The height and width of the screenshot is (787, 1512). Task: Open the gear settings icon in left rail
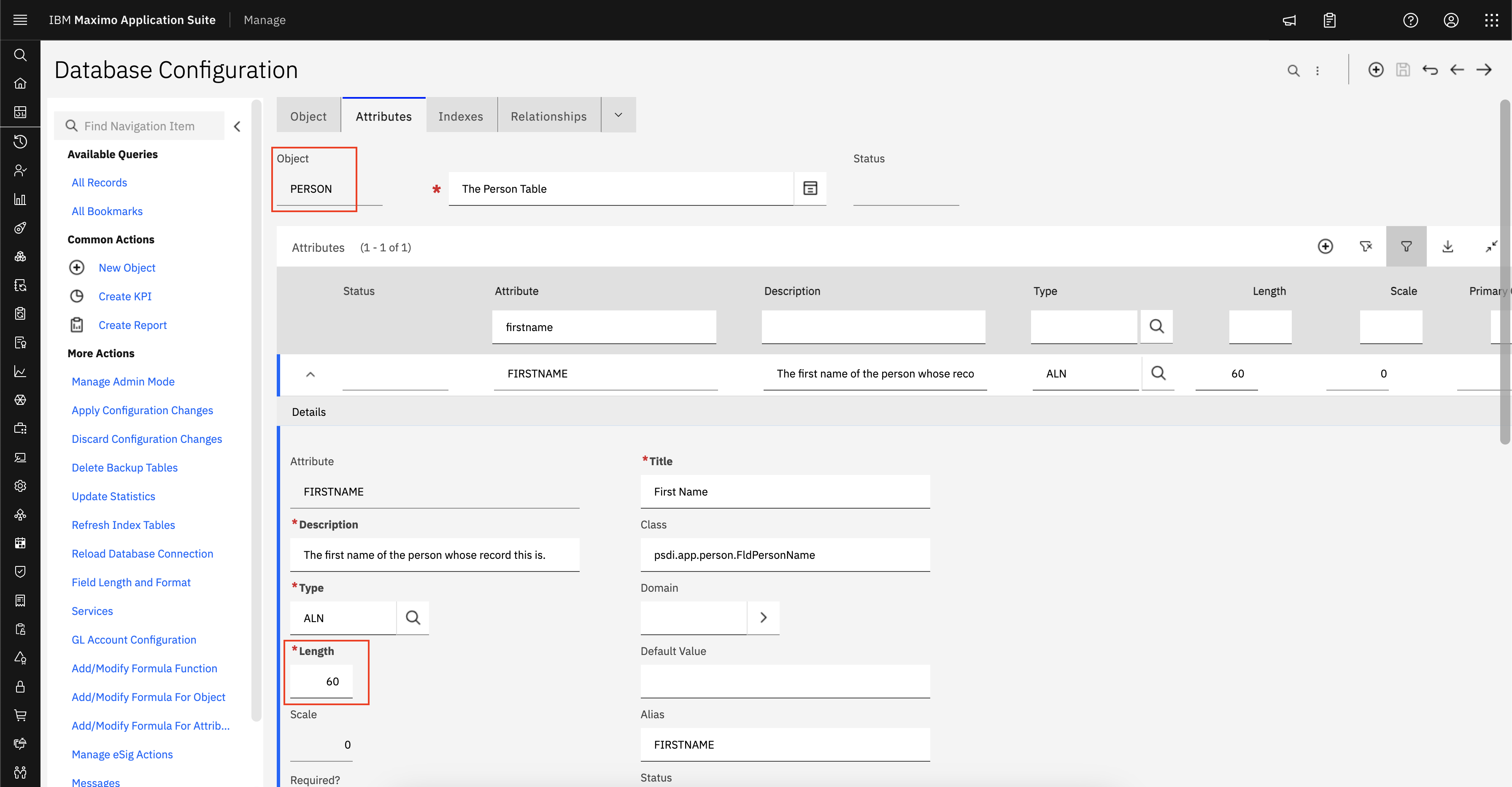20,486
